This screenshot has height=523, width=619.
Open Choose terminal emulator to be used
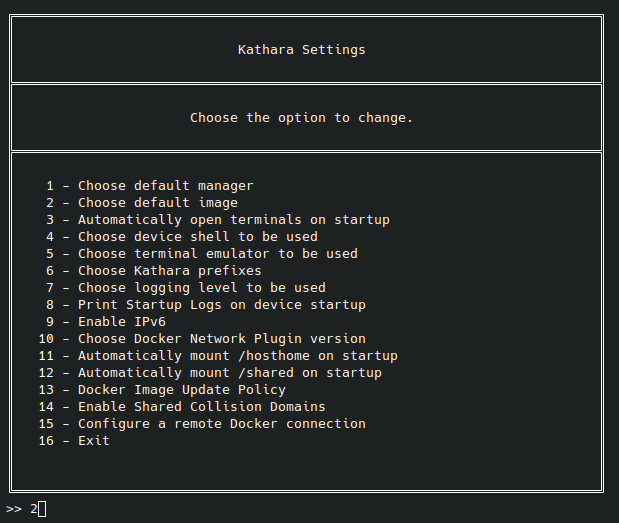(217, 253)
